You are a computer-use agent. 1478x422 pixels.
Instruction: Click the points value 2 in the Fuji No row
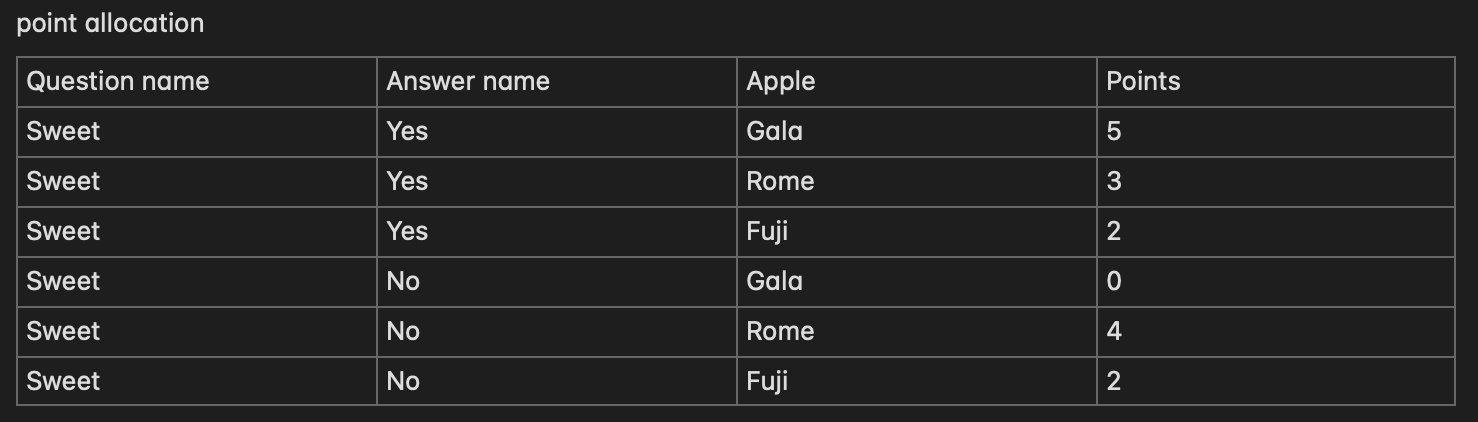[x=1114, y=381]
